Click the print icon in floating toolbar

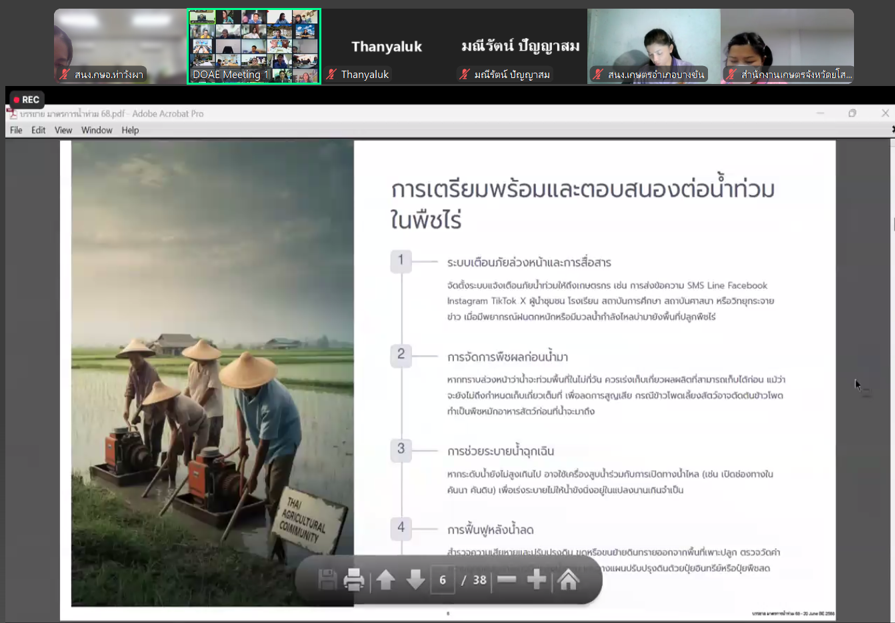[x=354, y=580]
